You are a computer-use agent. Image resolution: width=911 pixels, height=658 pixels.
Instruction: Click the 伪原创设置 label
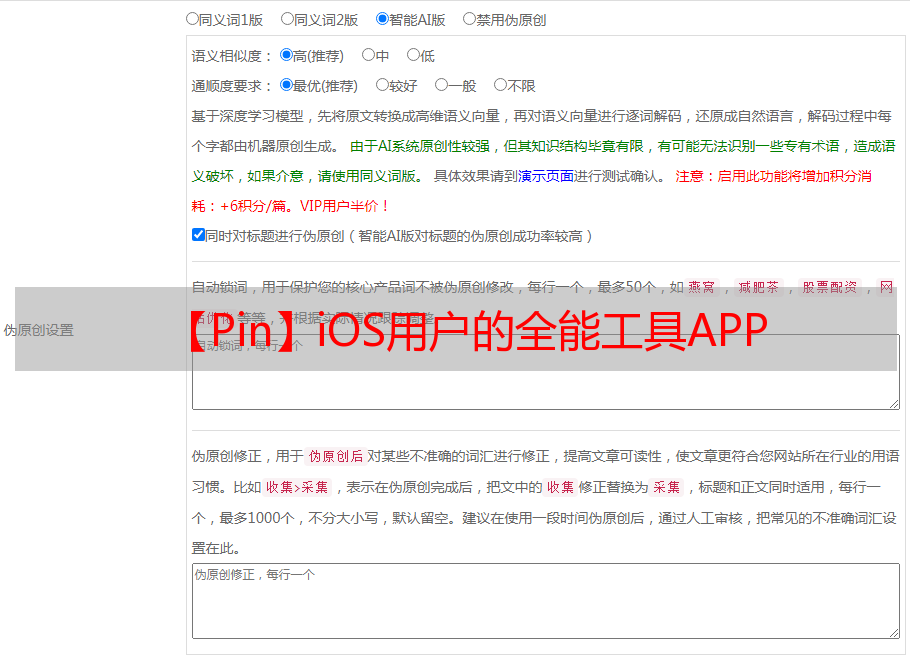click(x=38, y=330)
